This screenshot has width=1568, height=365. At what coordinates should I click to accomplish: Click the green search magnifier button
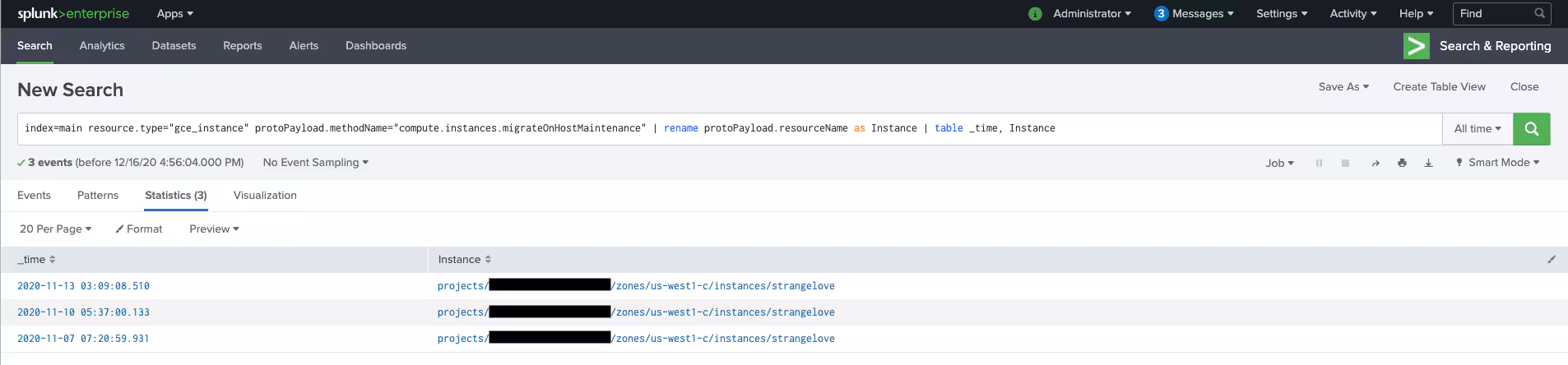(1531, 128)
